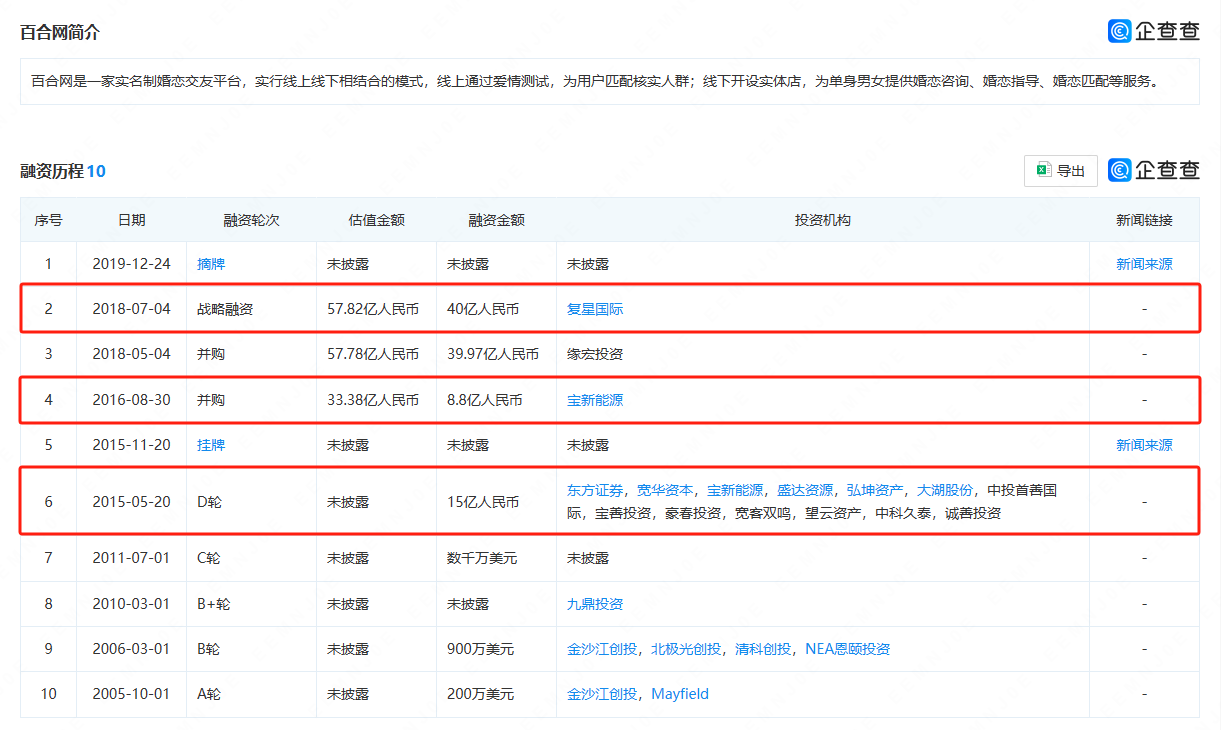
Task: Click the 融资轮次 column header
Action: pos(251,220)
